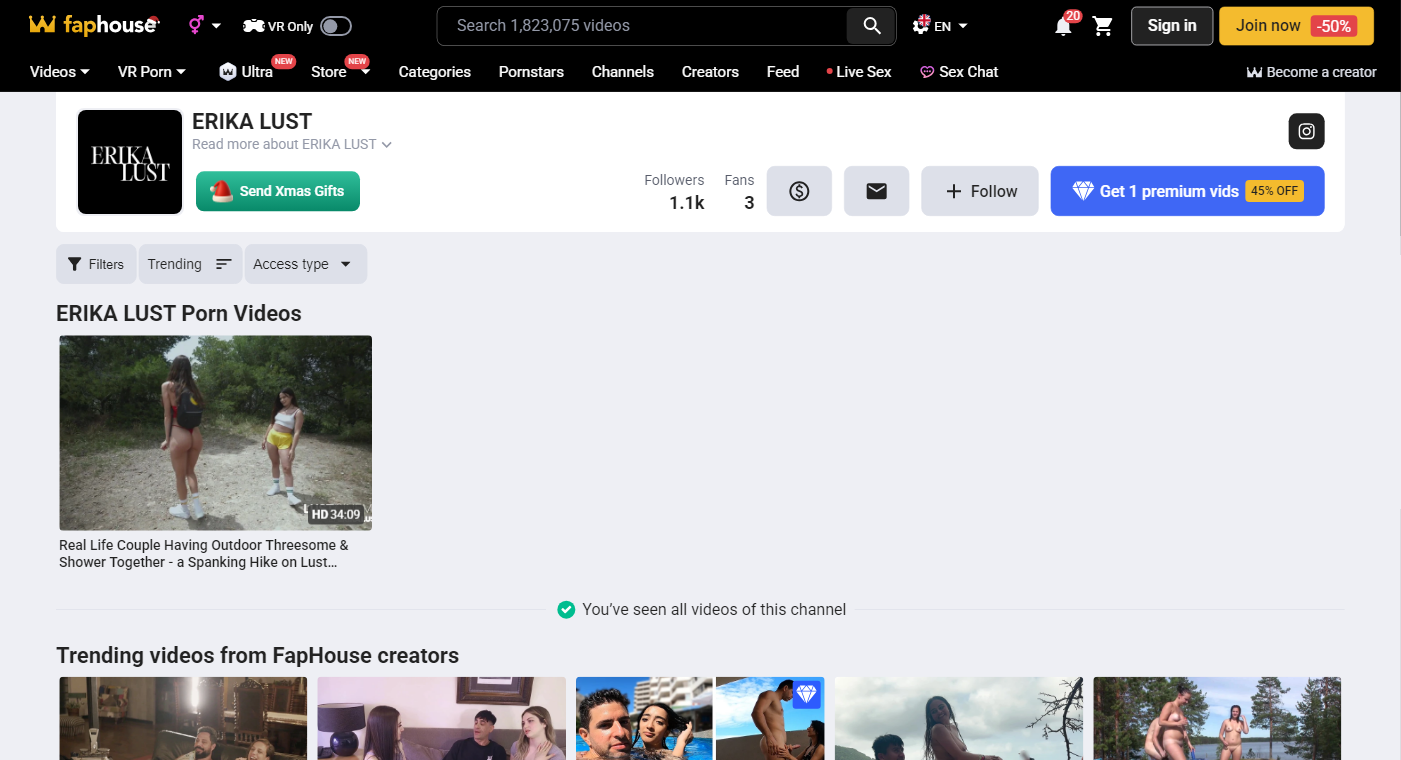1401x760 pixels.
Task: Open the notifications bell
Action: pos(1063,26)
